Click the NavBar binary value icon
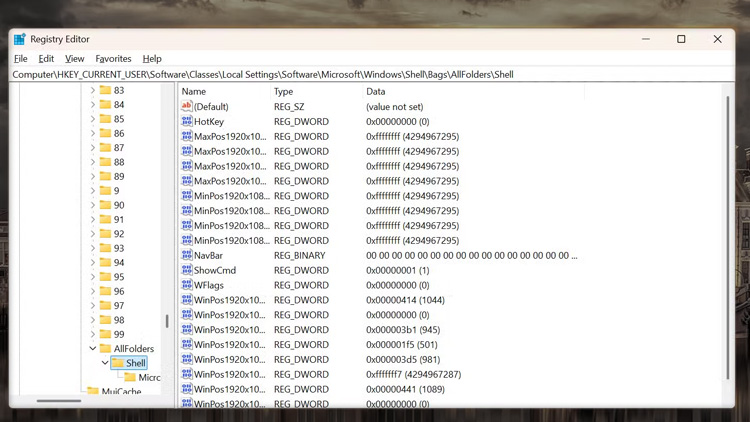Image resolution: width=750 pixels, height=422 pixels. 187,255
